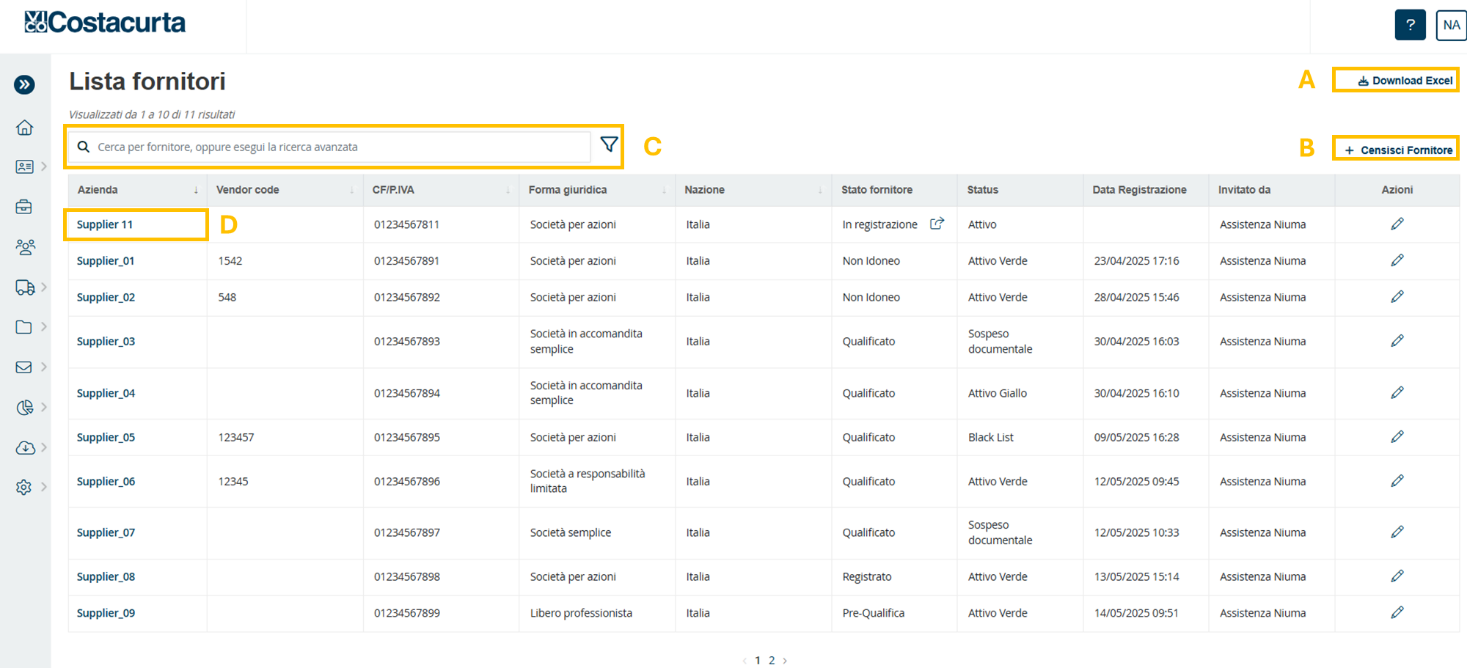Edit Supplier_03 with pencil icon
Image resolution: width=1467 pixels, height=668 pixels.
(1397, 340)
